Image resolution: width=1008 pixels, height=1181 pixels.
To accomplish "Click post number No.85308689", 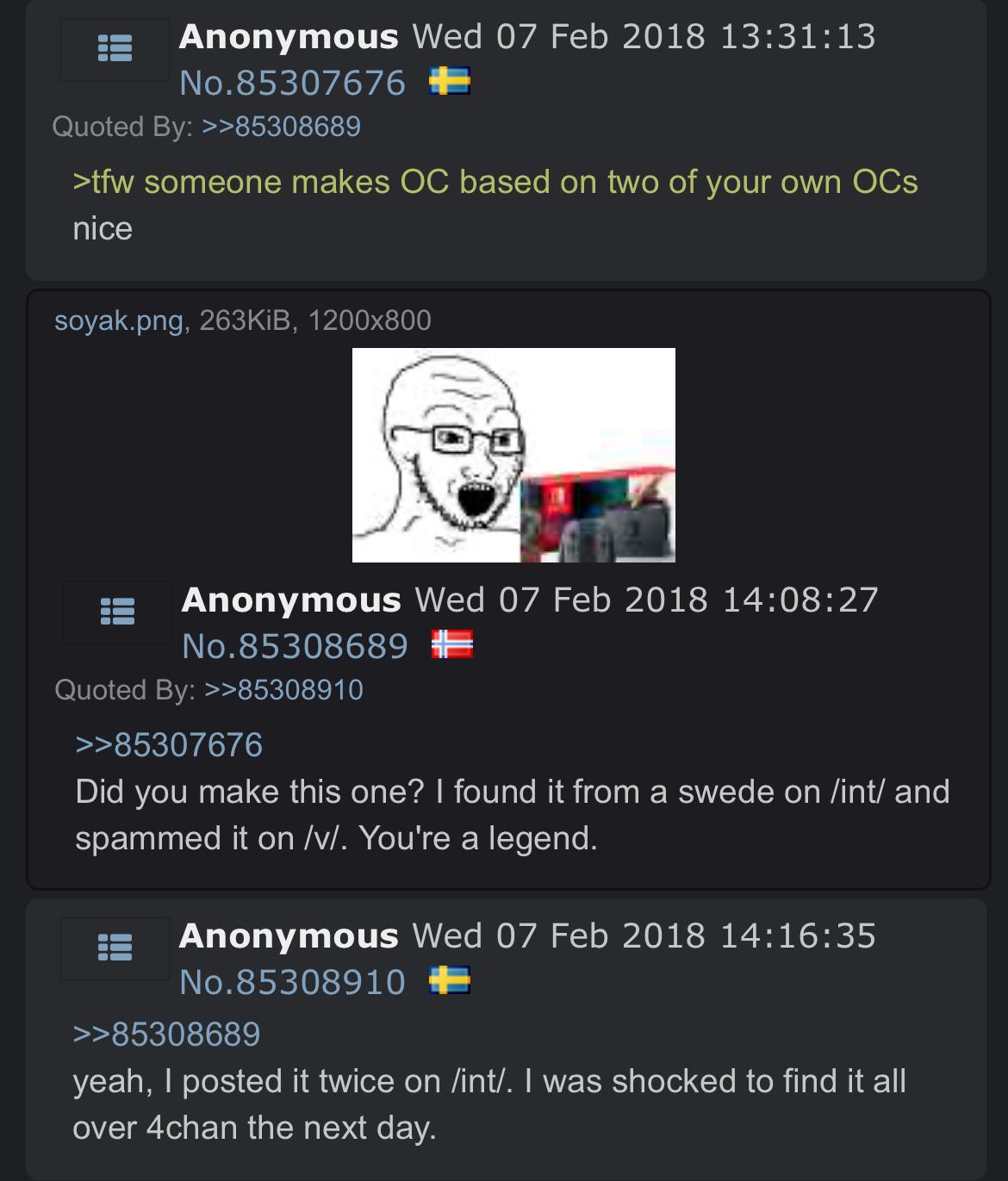I will 296,646.
